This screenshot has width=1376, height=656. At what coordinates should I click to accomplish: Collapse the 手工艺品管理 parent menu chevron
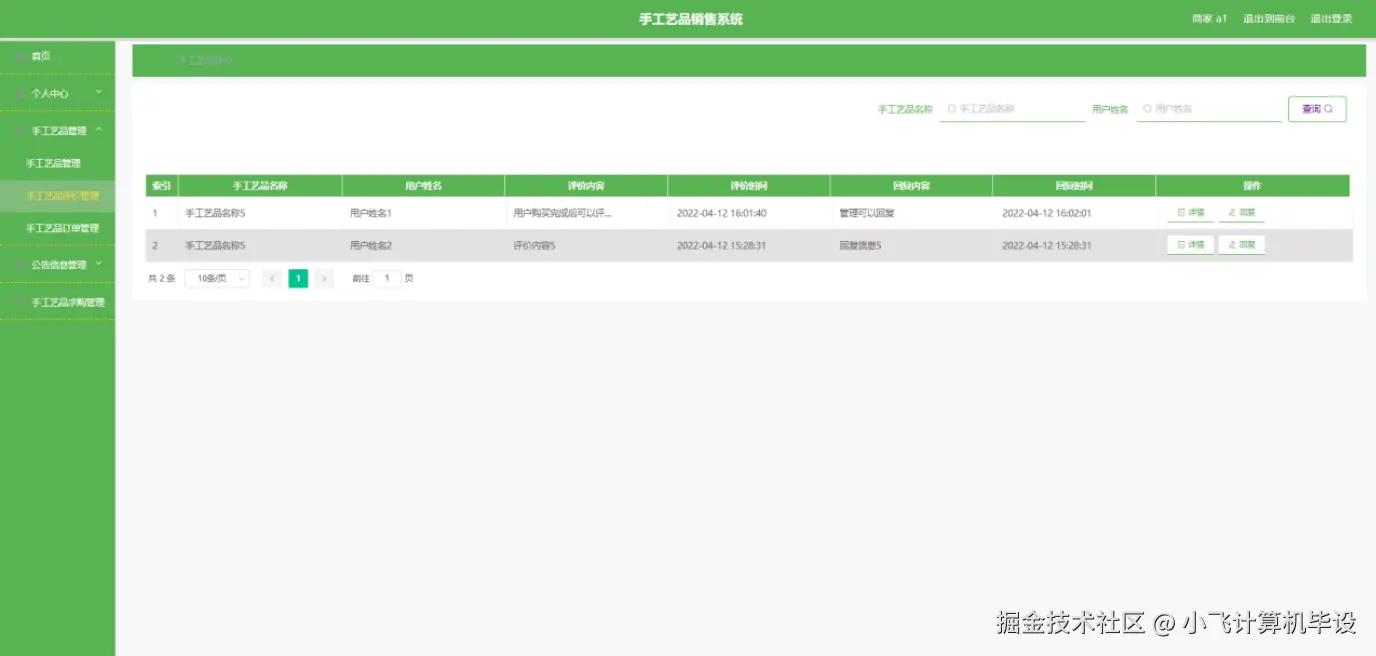[98, 130]
